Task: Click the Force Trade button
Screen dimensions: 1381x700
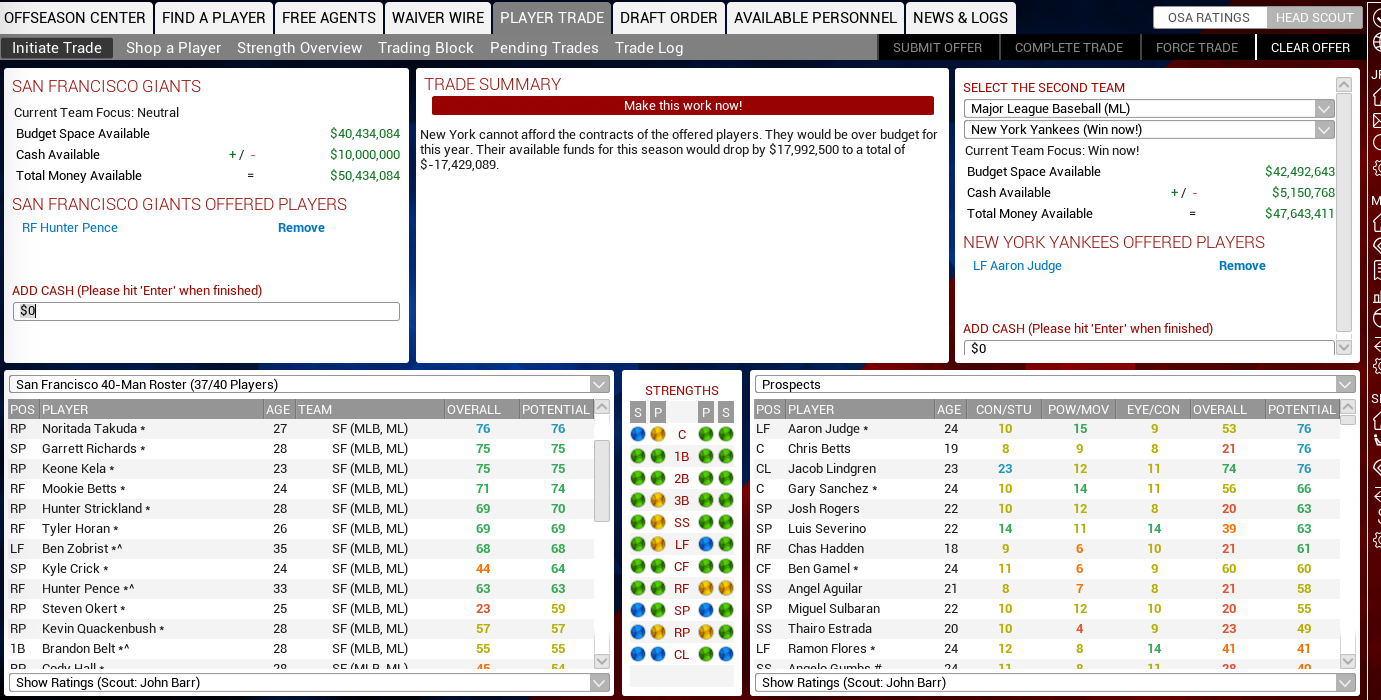Action: click(1197, 47)
